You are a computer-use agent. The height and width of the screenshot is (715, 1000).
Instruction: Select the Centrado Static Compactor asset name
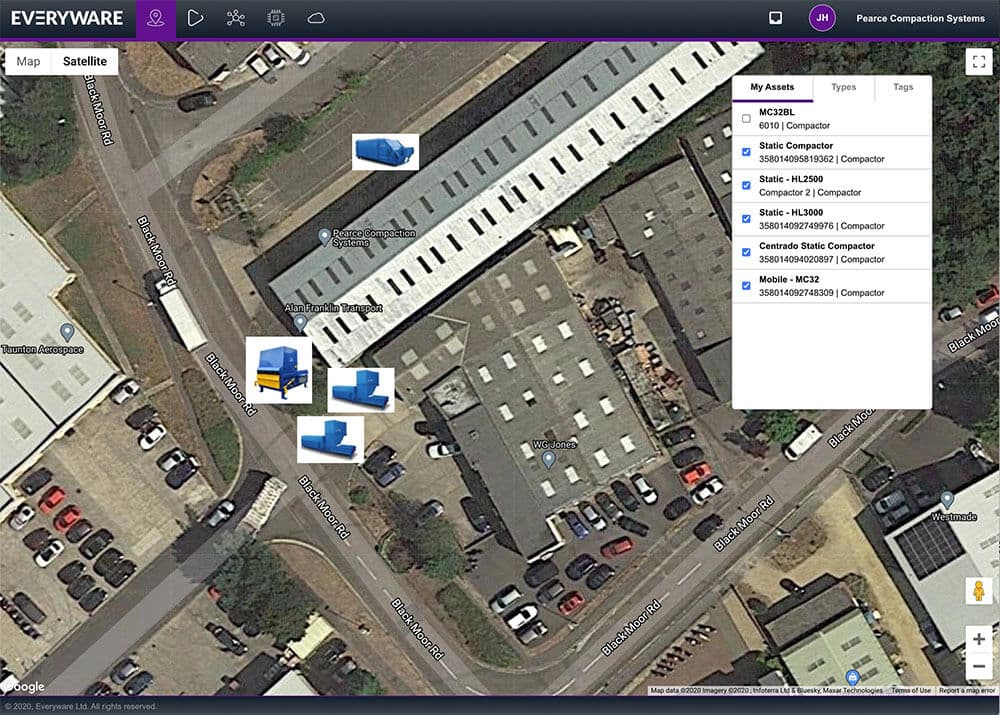pyautogui.click(x=817, y=246)
